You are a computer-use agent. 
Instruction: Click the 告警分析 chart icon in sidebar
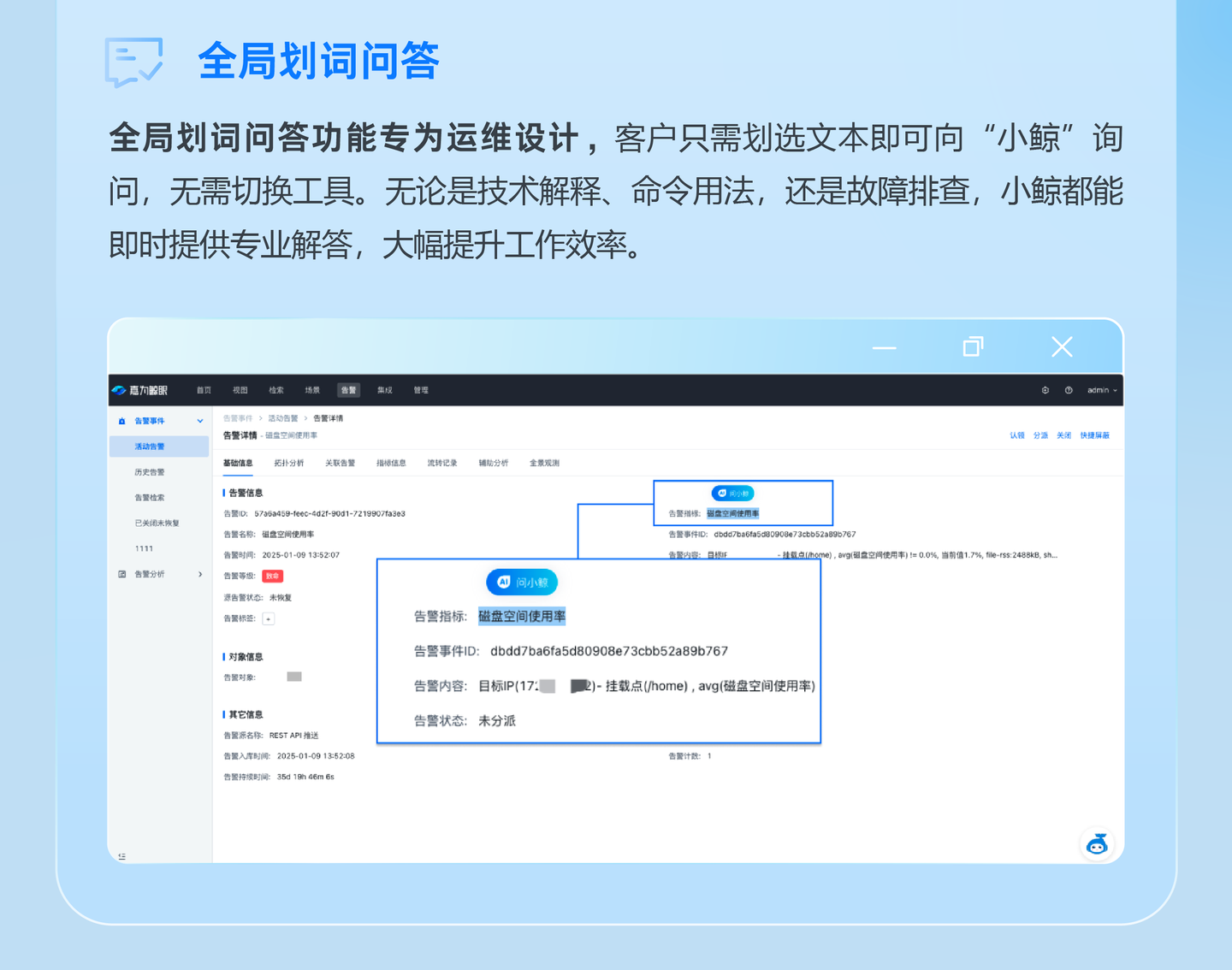pos(121,574)
